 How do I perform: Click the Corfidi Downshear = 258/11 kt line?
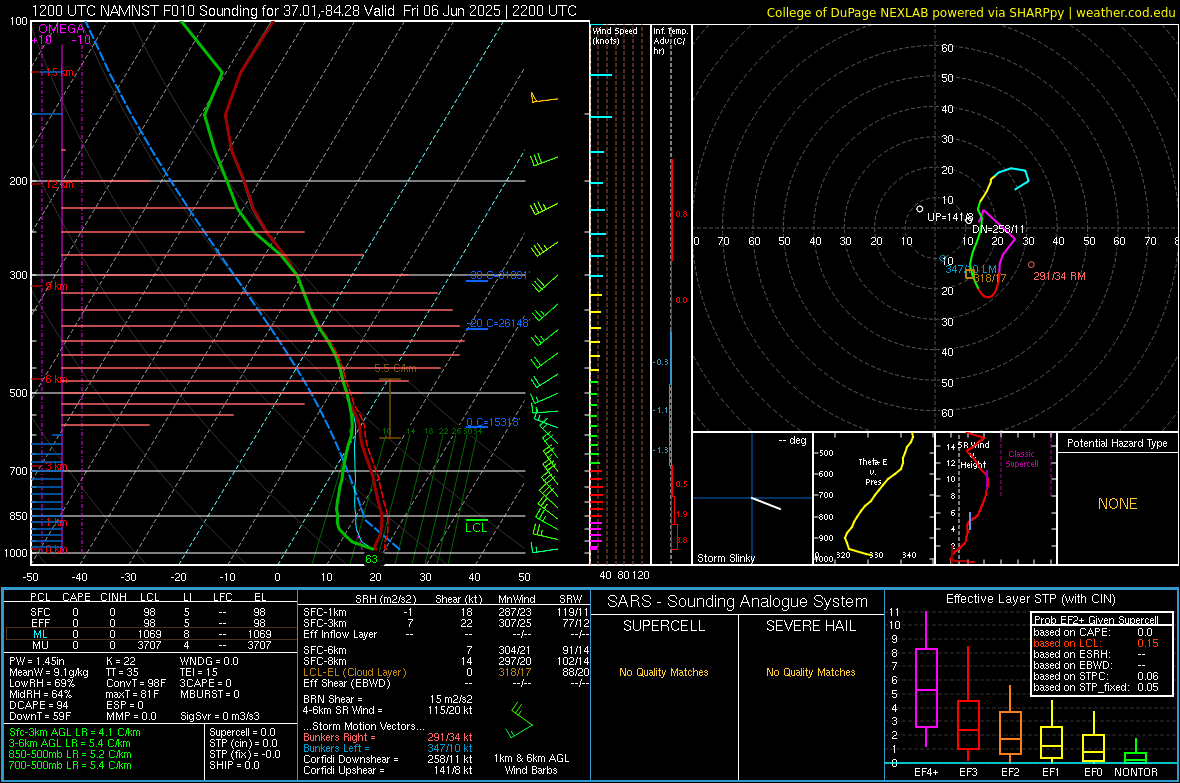[x=388, y=759]
